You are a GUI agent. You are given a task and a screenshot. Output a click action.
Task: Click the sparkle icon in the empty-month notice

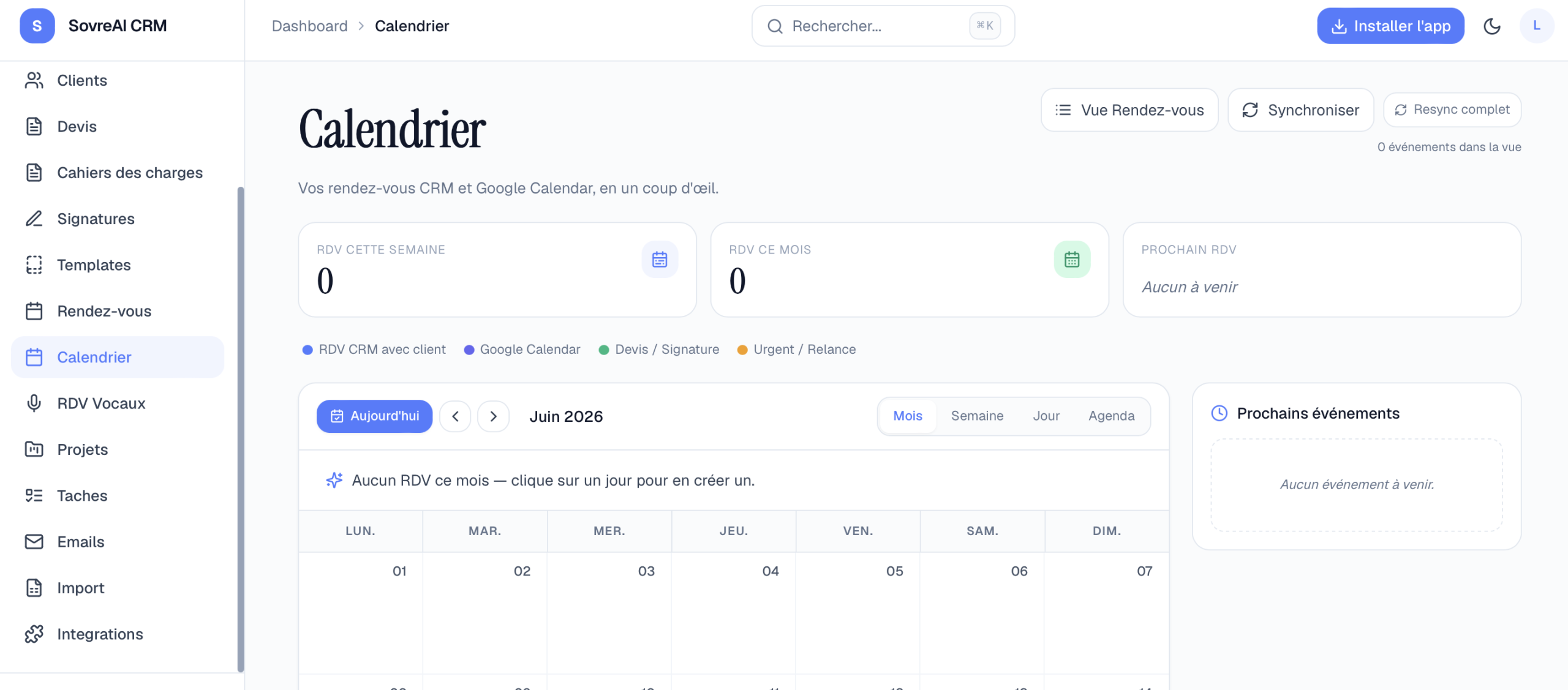point(334,480)
